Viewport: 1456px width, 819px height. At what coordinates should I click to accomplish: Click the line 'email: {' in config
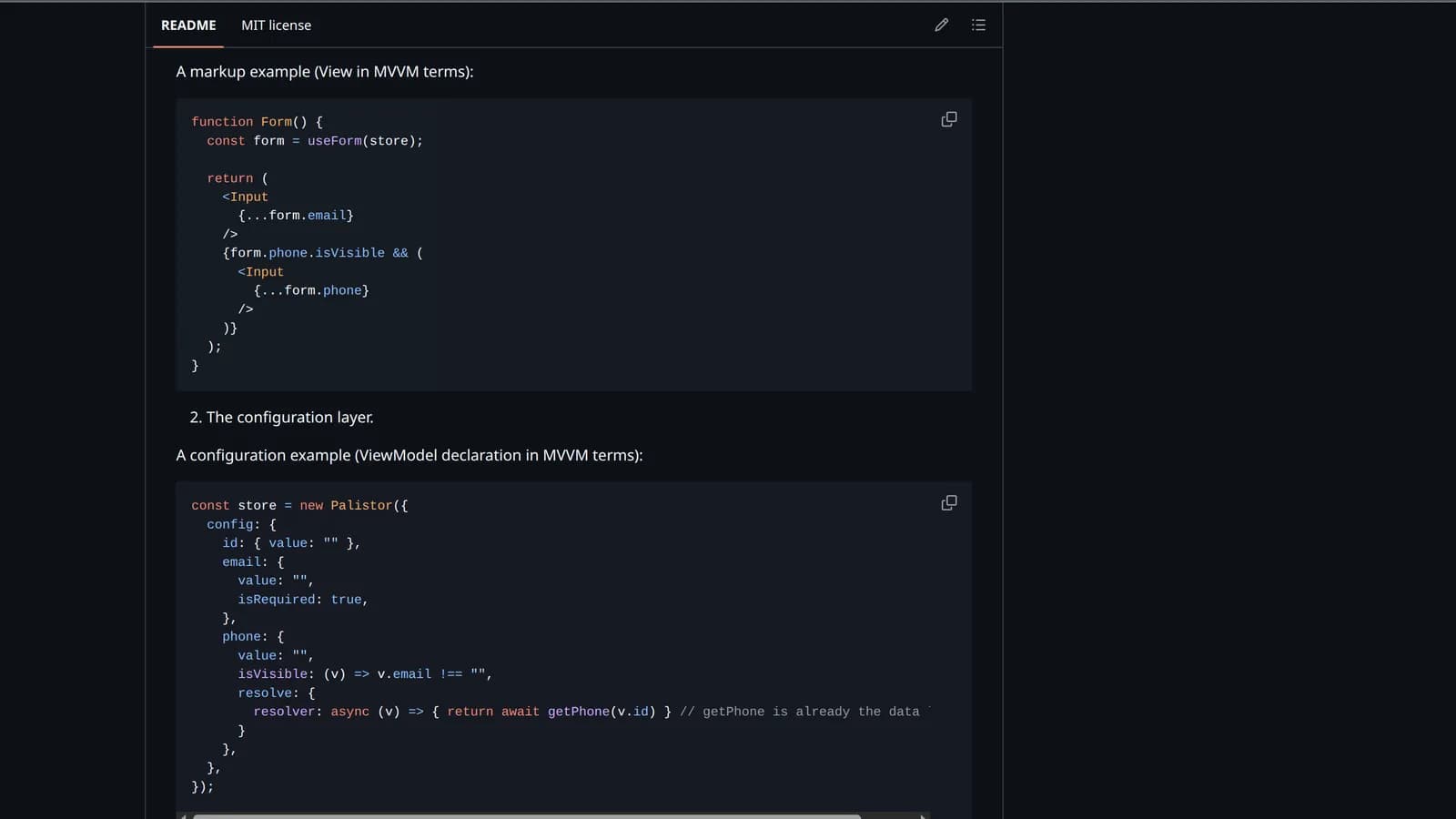(x=253, y=562)
